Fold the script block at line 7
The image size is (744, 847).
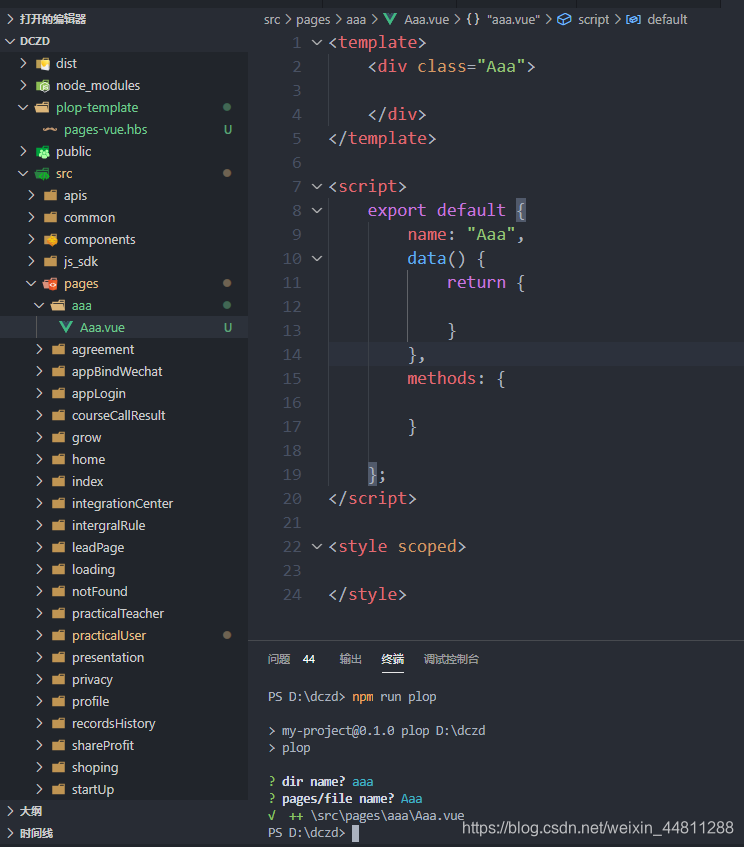coord(317,186)
